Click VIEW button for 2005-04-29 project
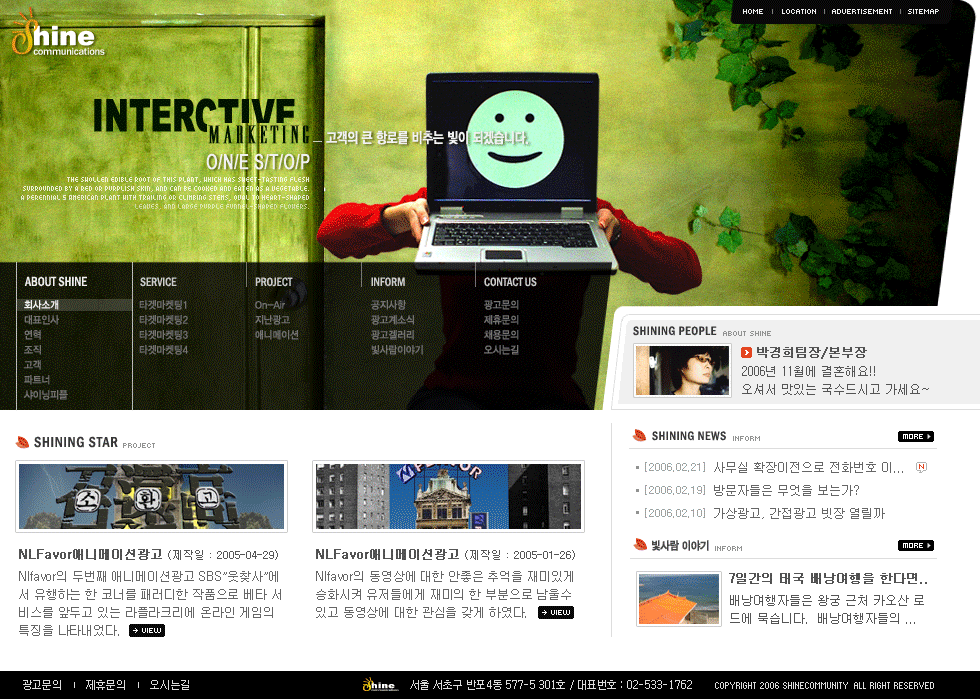This screenshot has width=980, height=699. point(147,631)
